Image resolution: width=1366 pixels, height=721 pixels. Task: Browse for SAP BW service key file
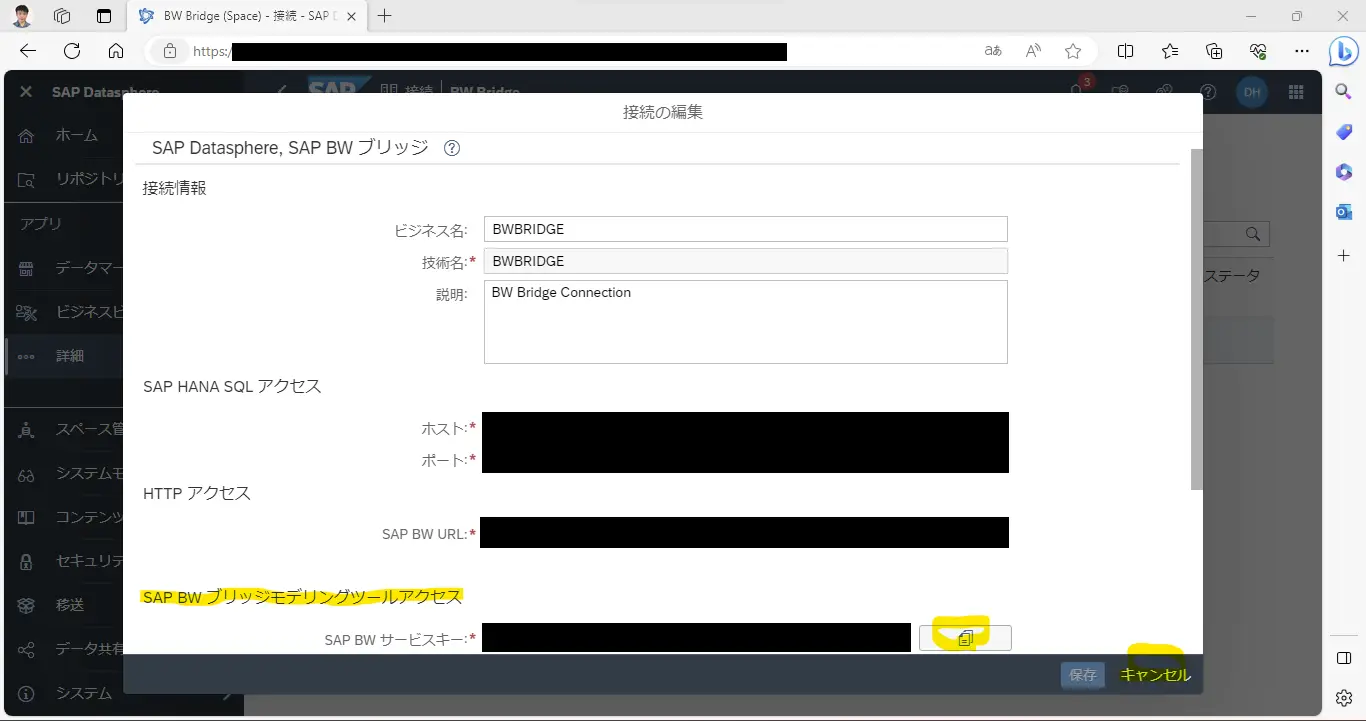coord(965,638)
